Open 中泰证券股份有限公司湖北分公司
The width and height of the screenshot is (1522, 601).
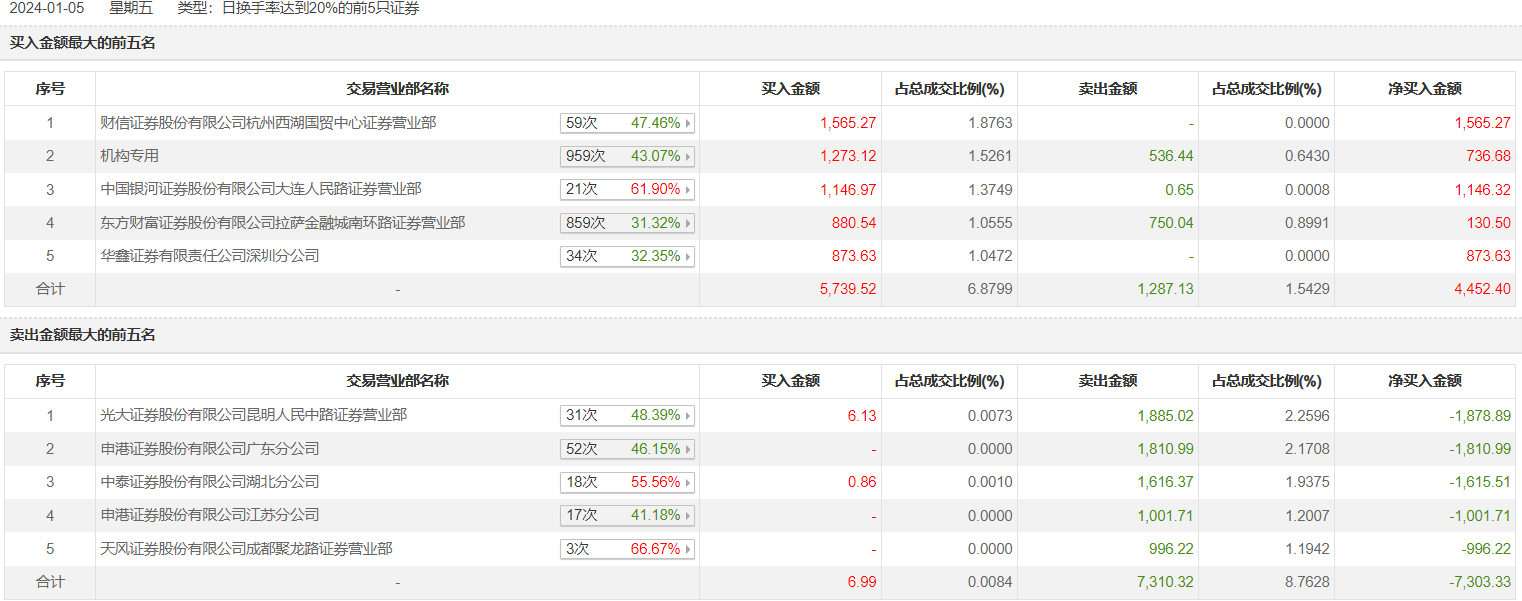pos(210,482)
